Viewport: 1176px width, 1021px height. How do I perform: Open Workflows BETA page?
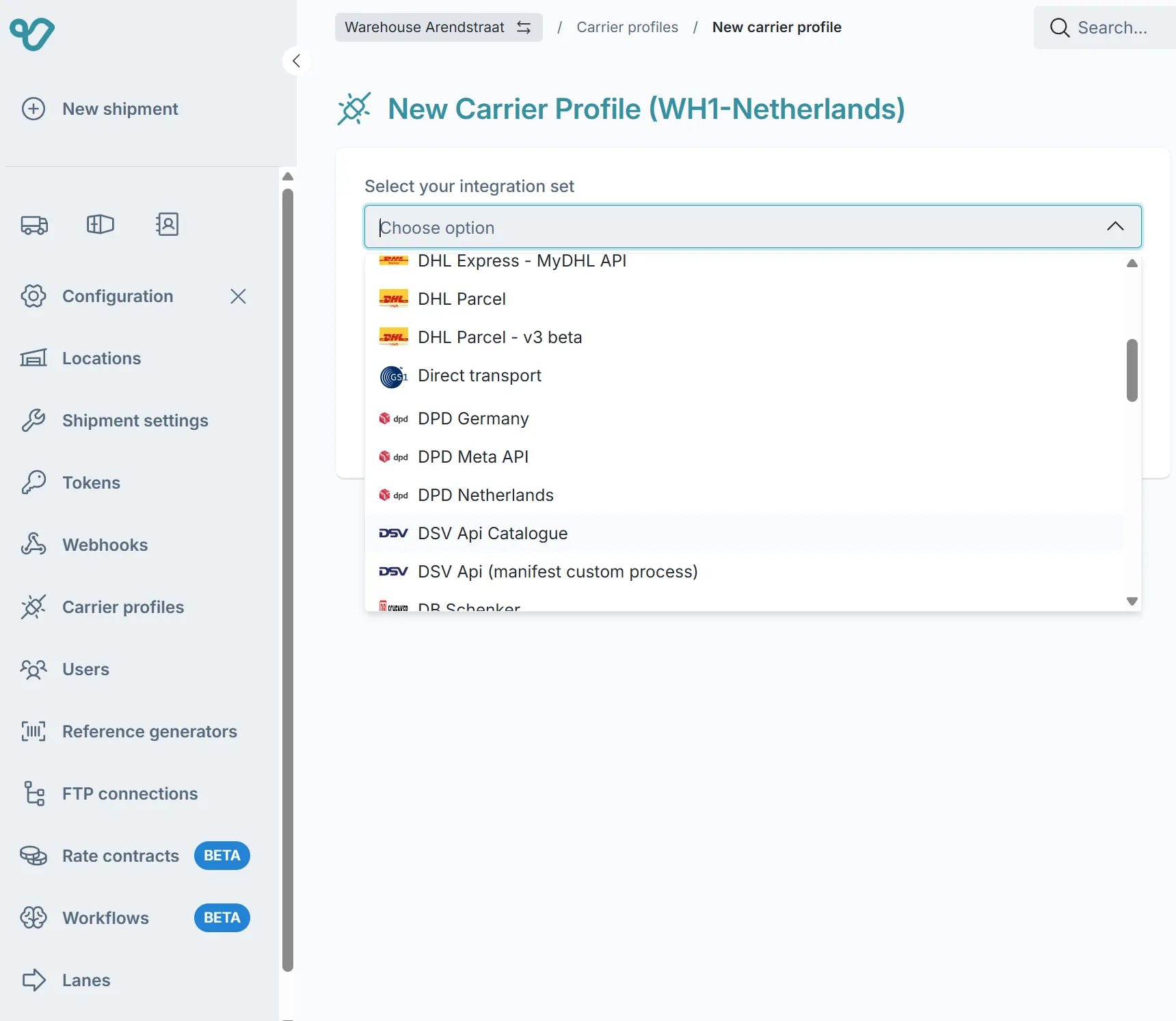(135, 918)
